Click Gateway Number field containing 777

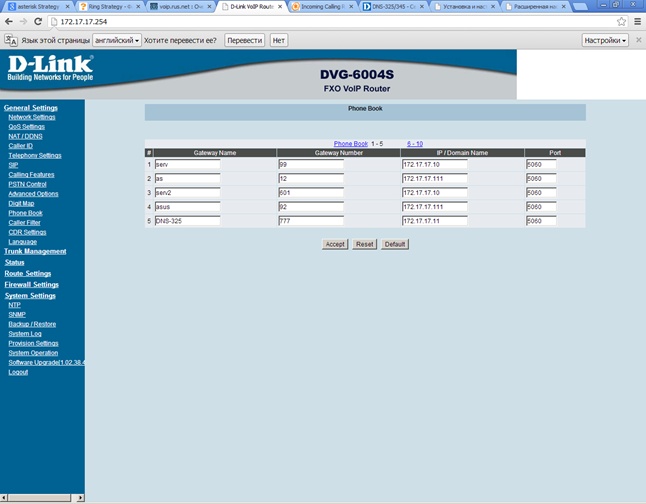click(311, 221)
